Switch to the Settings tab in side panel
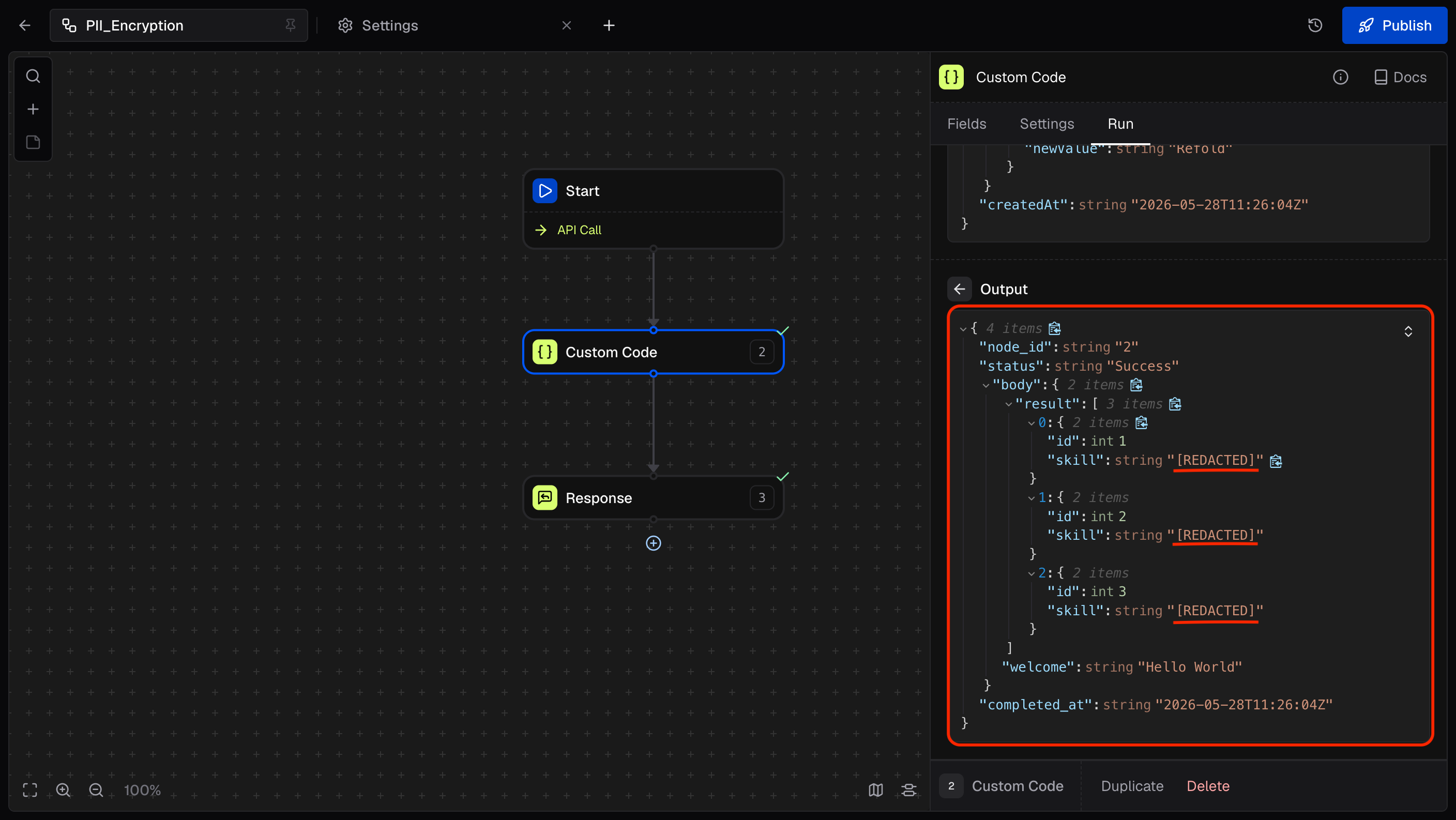Image resolution: width=1456 pixels, height=820 pixels. (x=1046, y=124)
